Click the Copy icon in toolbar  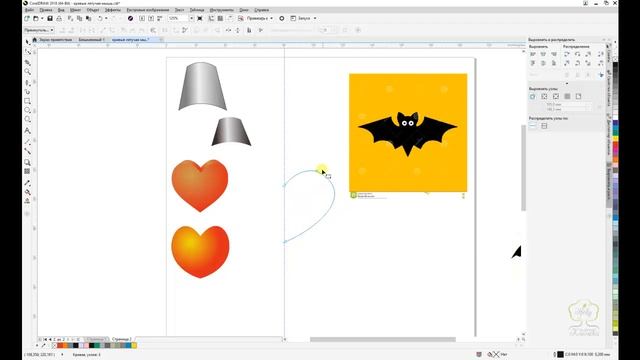point(80,18)
